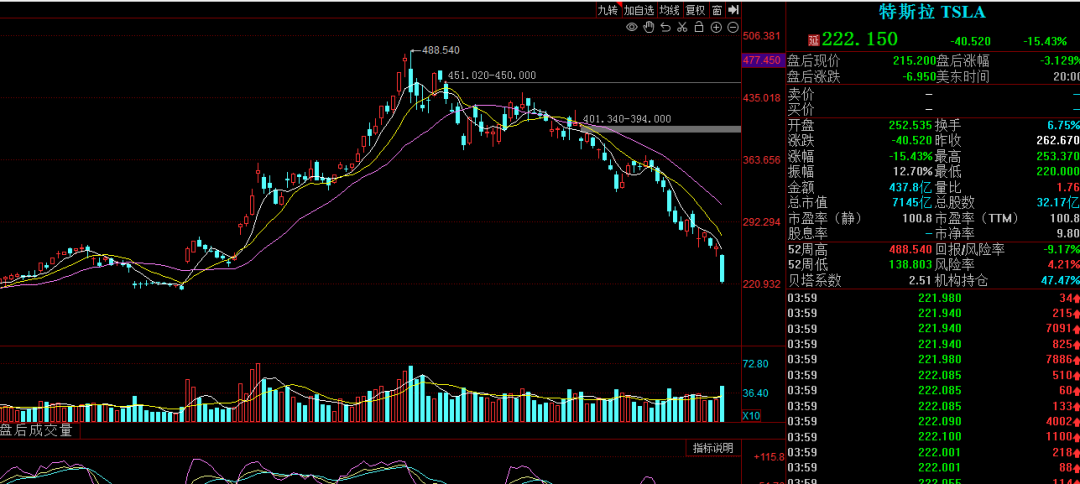
Task: Click the 506.381 top price axis label
Action: tap(762, 36)
